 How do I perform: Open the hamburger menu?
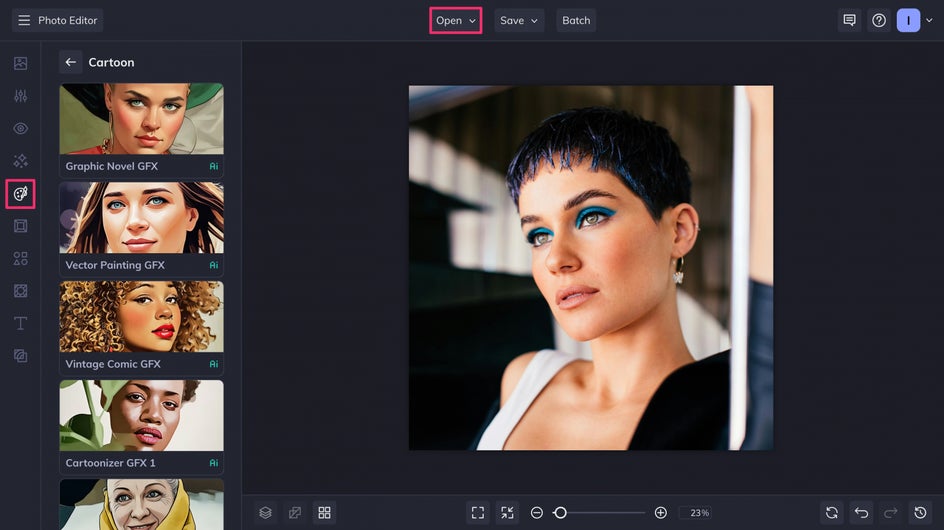(x=24, y=20)
